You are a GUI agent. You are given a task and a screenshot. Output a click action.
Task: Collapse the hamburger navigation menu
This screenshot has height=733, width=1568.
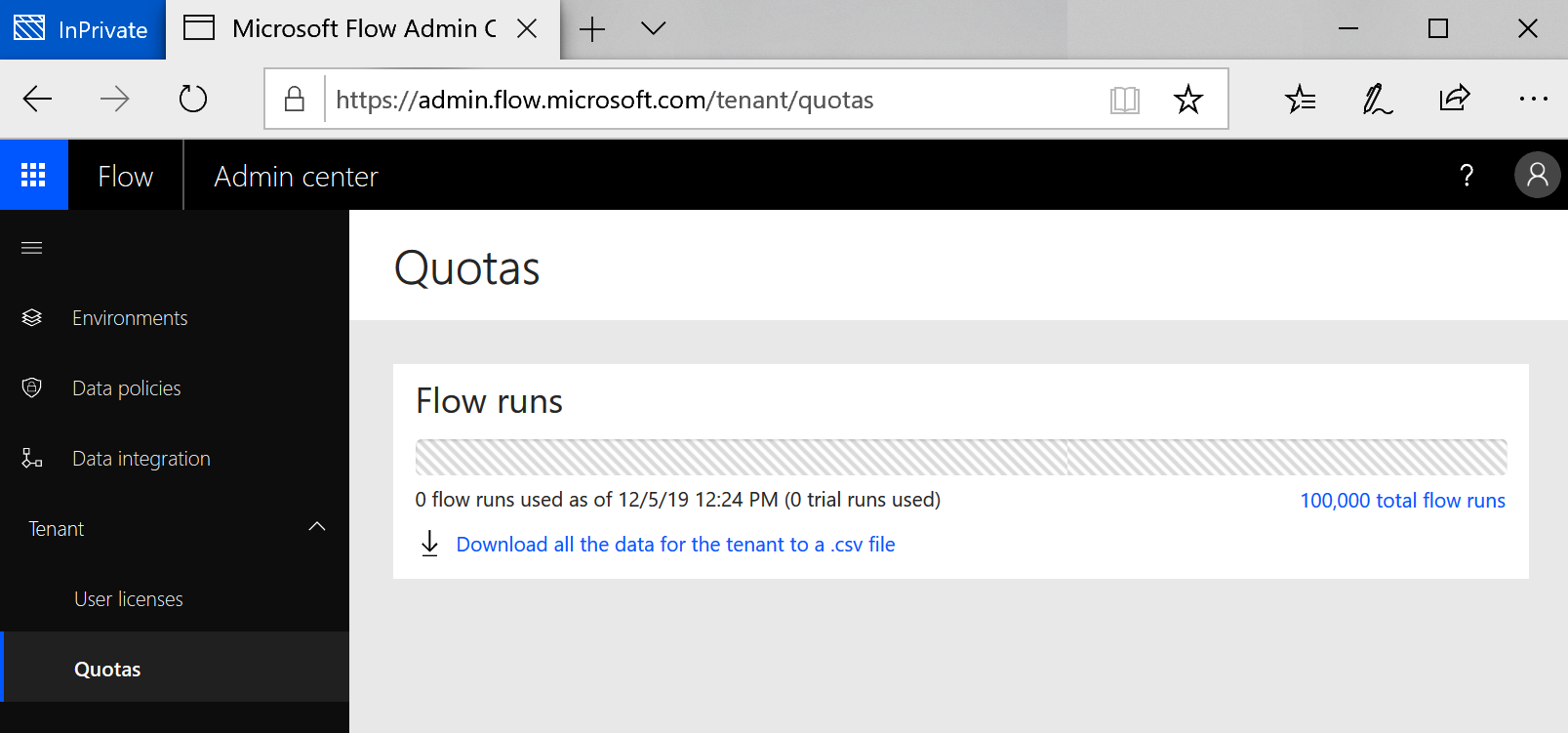[32, 248]
